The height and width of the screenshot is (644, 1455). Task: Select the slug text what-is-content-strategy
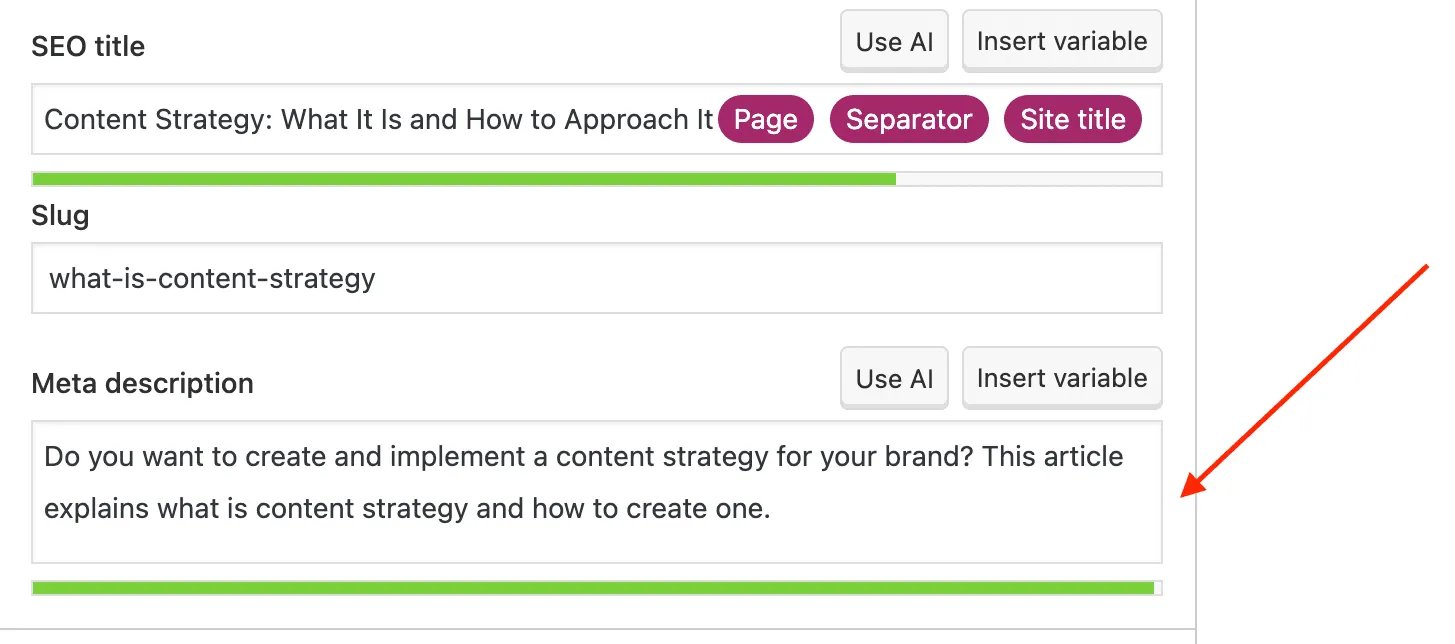pos(210,279)
